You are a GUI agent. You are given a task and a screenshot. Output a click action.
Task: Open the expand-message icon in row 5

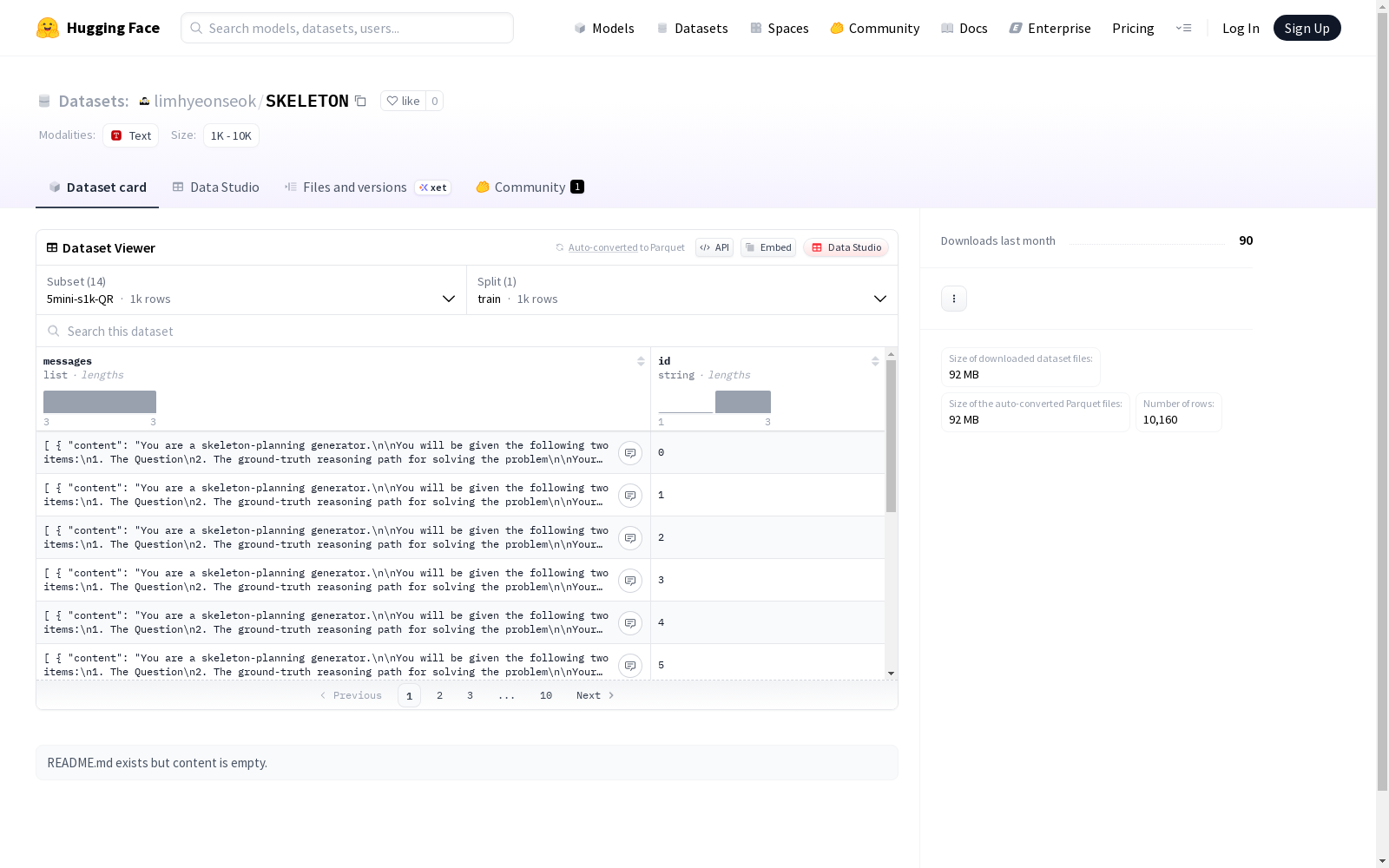(x=630, y=666)
